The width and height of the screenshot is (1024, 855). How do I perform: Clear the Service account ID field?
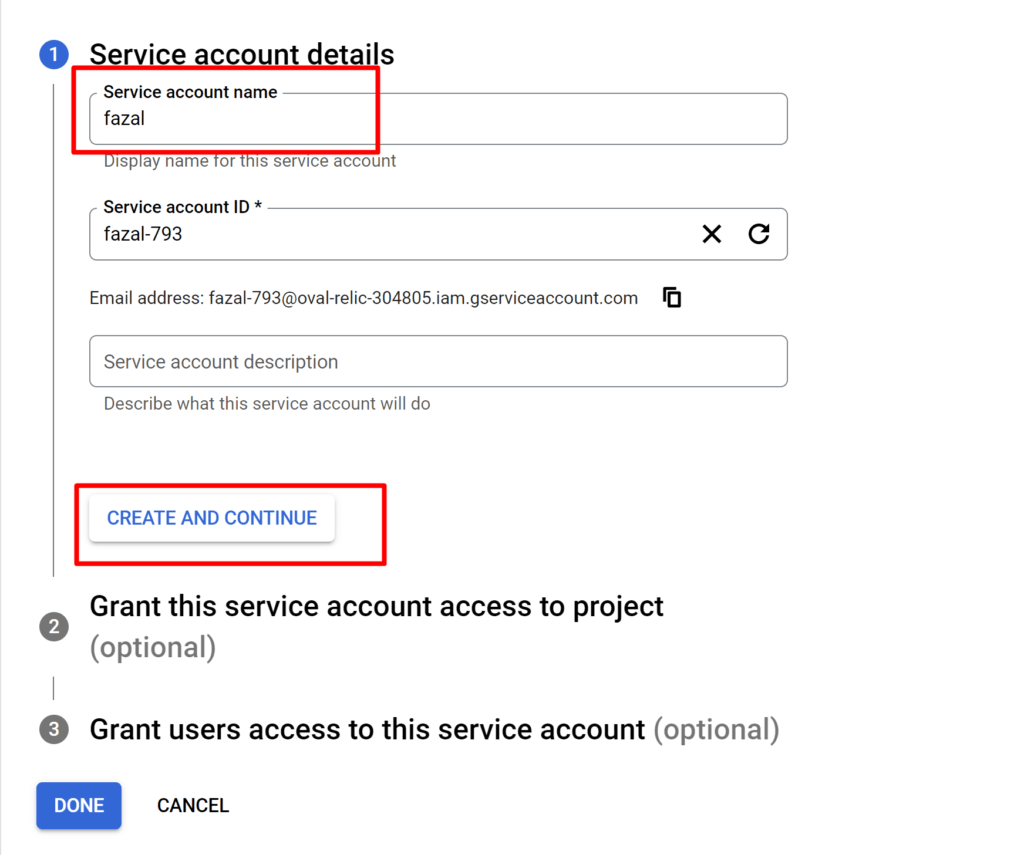711,234
